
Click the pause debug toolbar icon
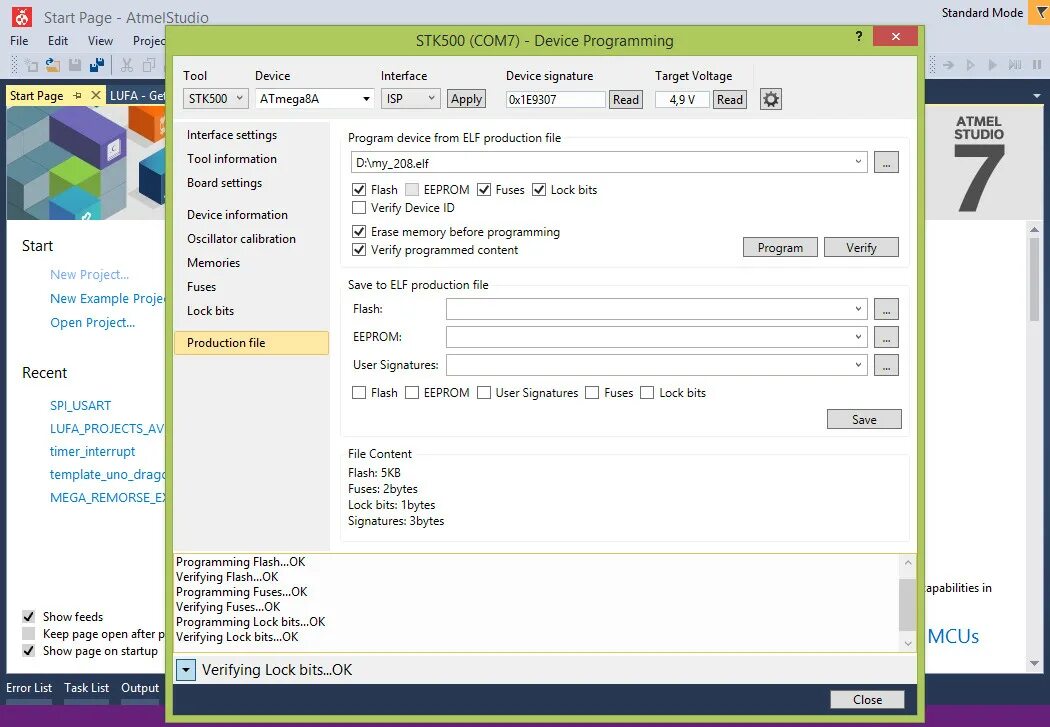click(x=1037, y=65)
